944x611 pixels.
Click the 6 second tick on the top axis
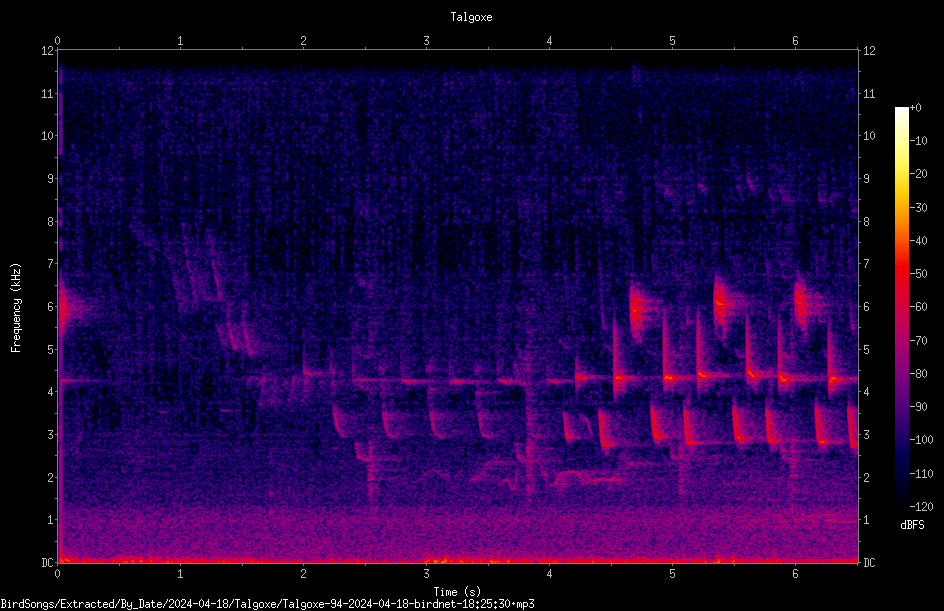point(795,41)
